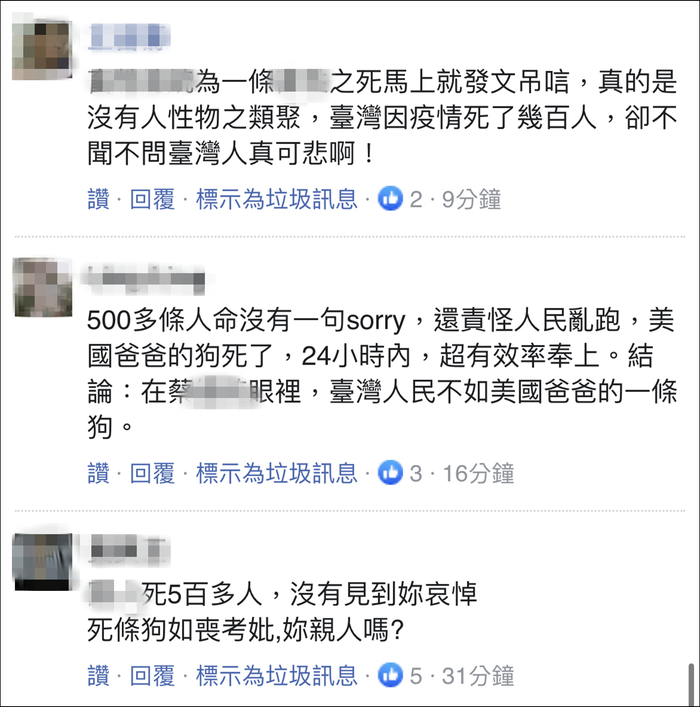700x707 pixels.
Task: Open the first commenter's blurred name
Action: pos(129,36)
